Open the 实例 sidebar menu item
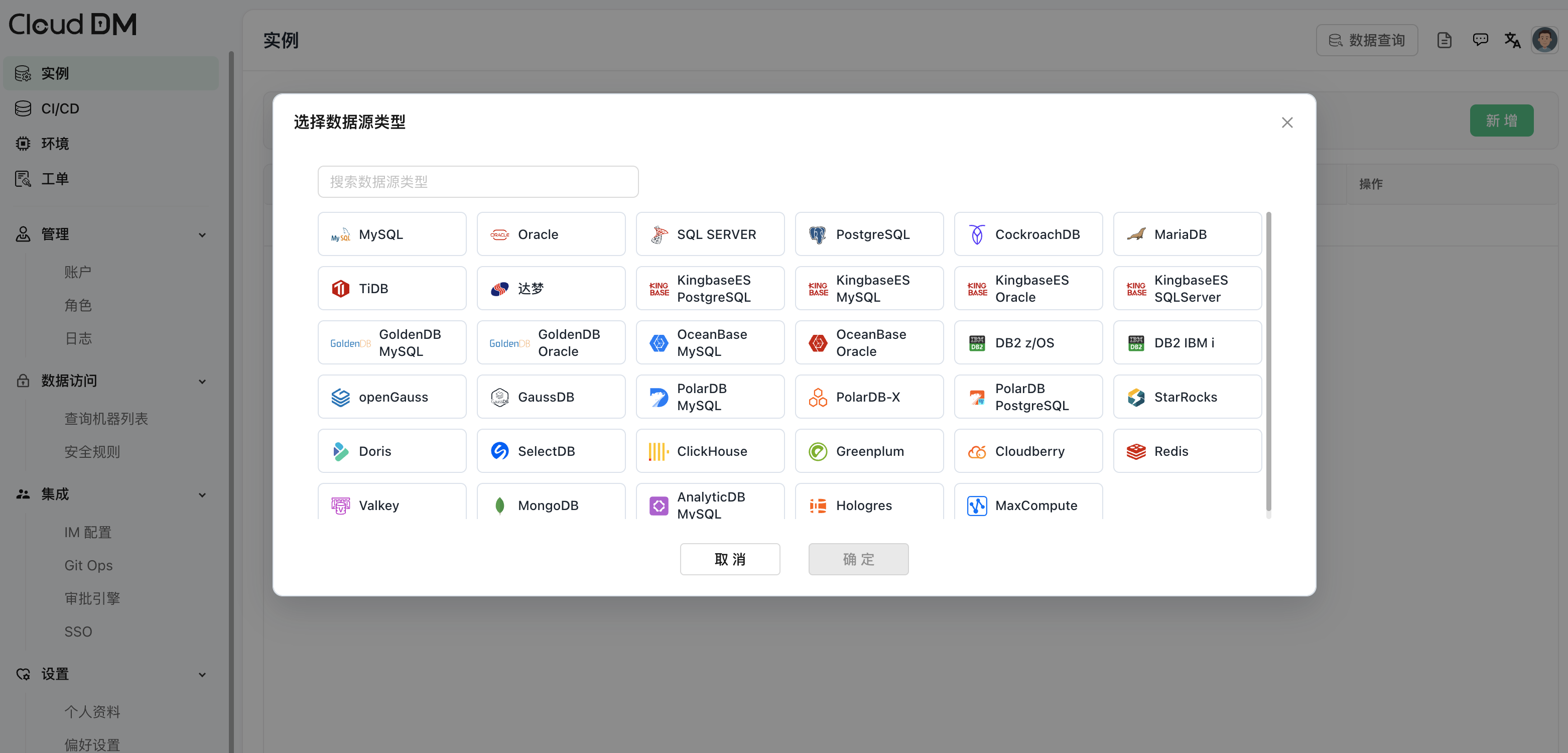Viewport: 1568px width, 753px height. click(111, 74)
